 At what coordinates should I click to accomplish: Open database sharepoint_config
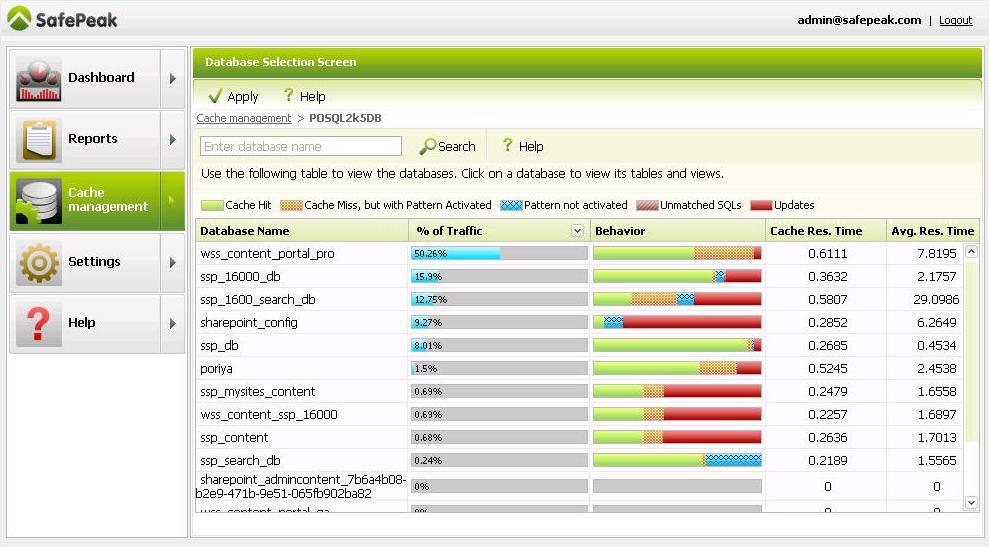pos(249,322)
